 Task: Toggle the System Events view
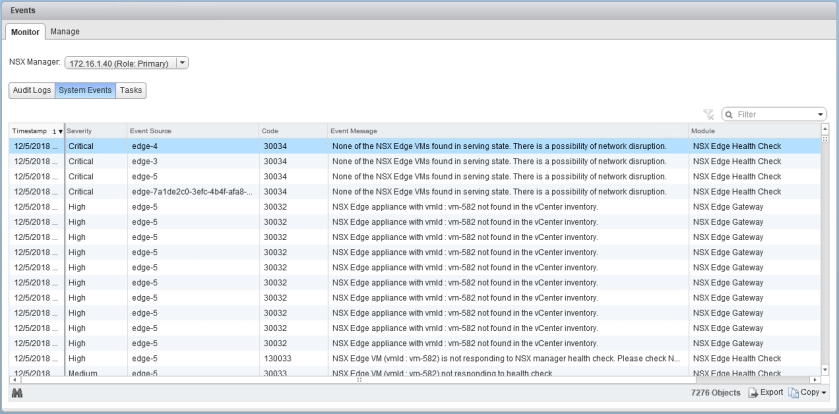85,90
